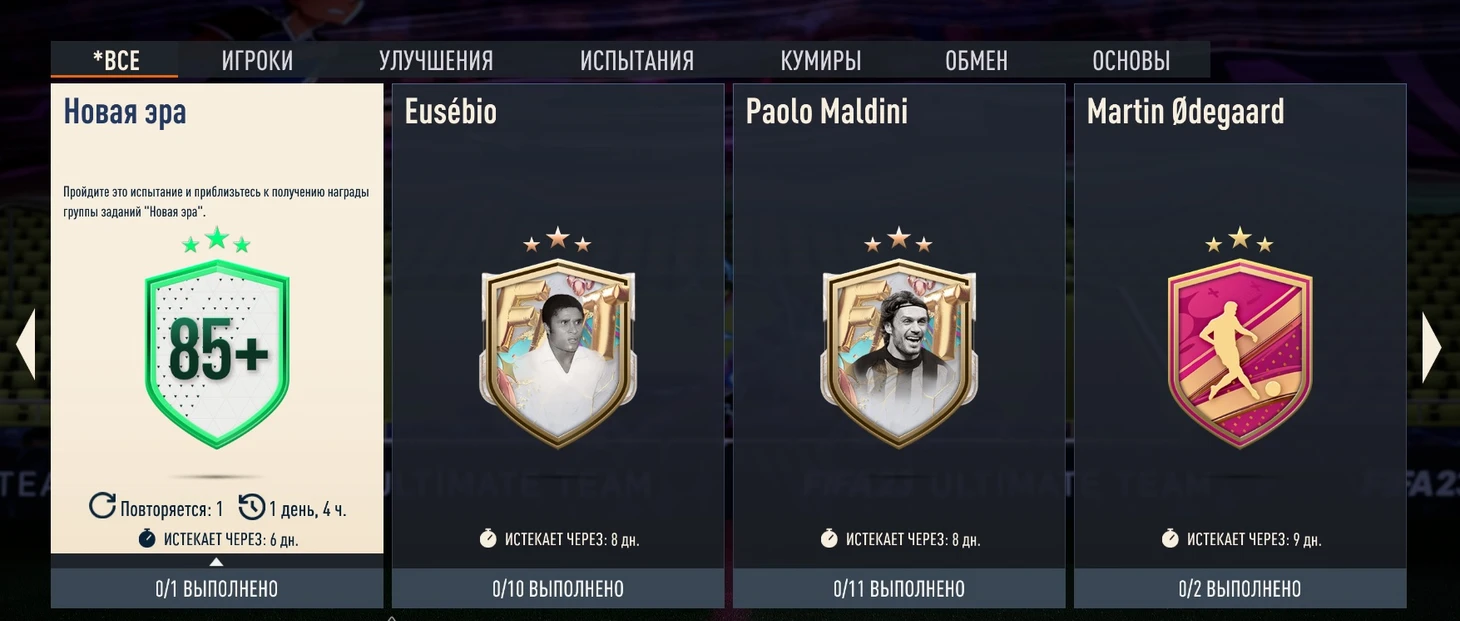Screen dimensions: 1460x621
Task: Open the ОБМЕН tab
Action: pos(976,60)
